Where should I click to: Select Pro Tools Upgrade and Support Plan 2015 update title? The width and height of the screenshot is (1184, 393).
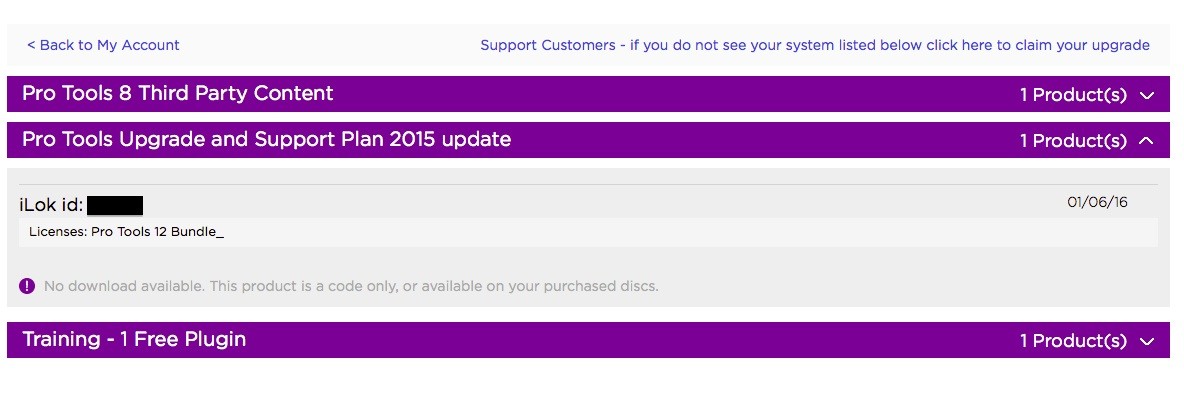(267, 140)
